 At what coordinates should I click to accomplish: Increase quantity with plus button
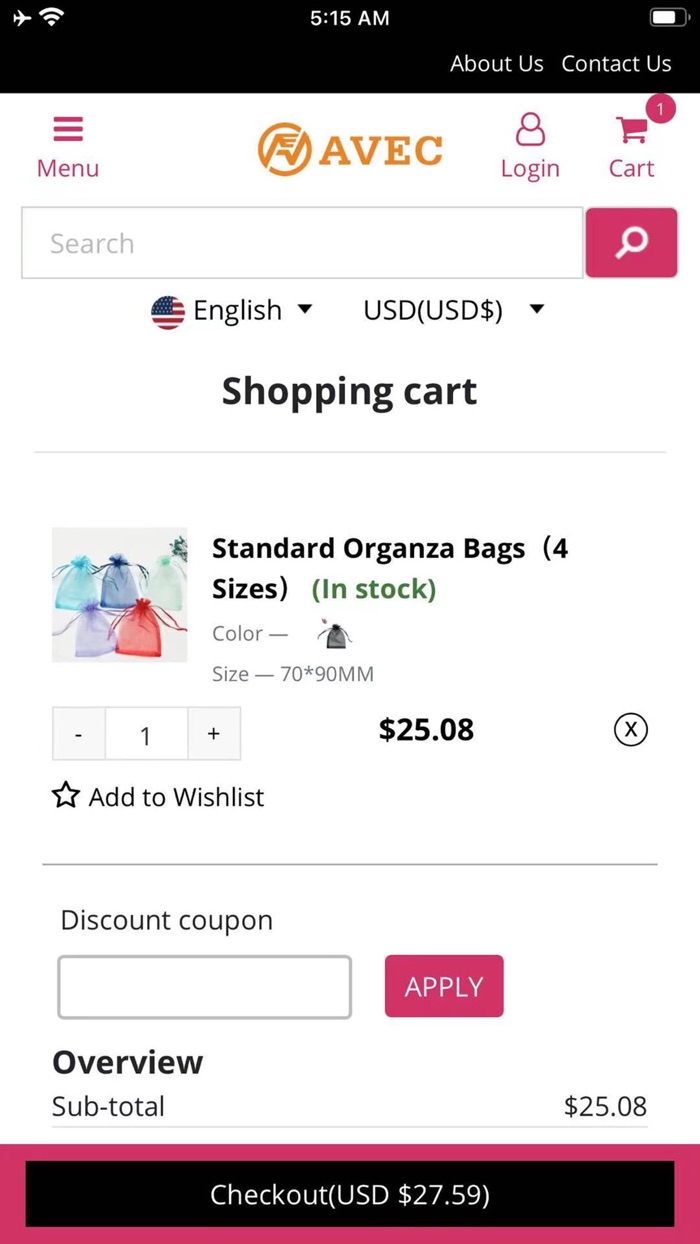point(213,734)
